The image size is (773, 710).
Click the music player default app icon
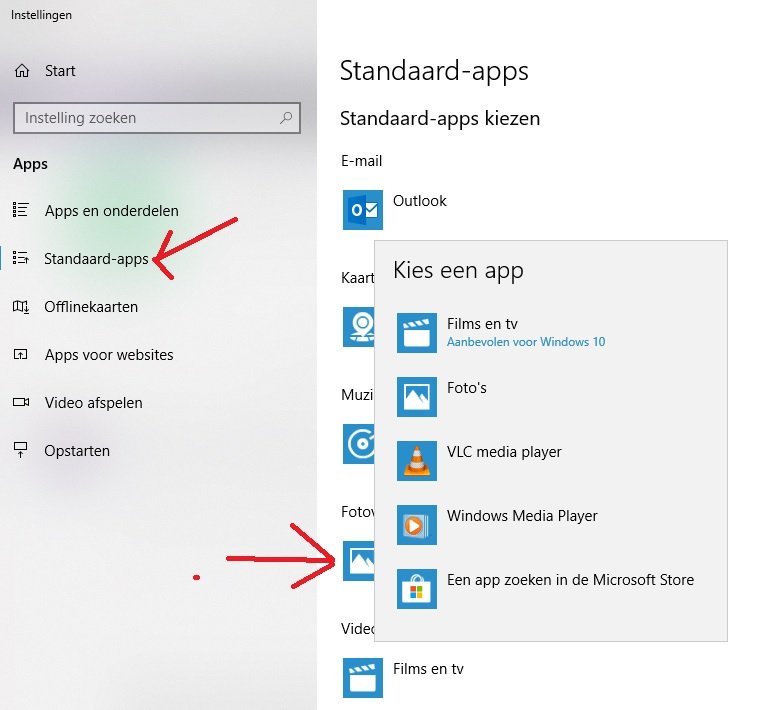pos(358,444)
